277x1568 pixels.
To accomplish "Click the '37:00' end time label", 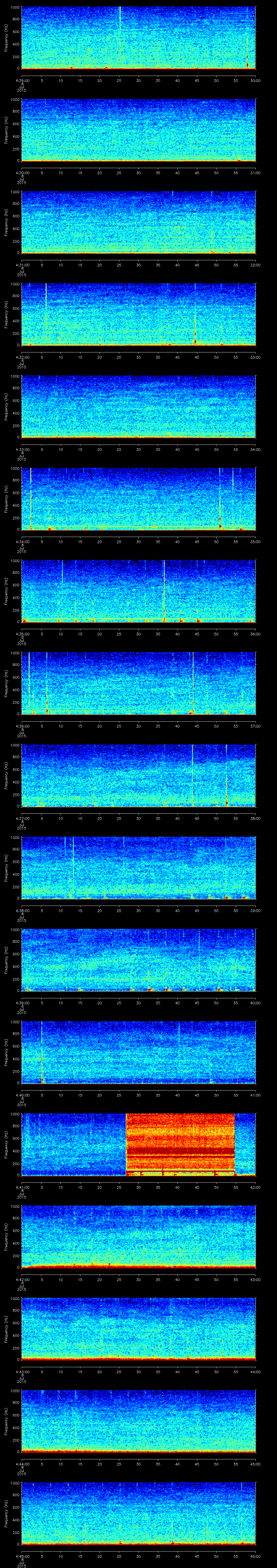I will [255, 726].
